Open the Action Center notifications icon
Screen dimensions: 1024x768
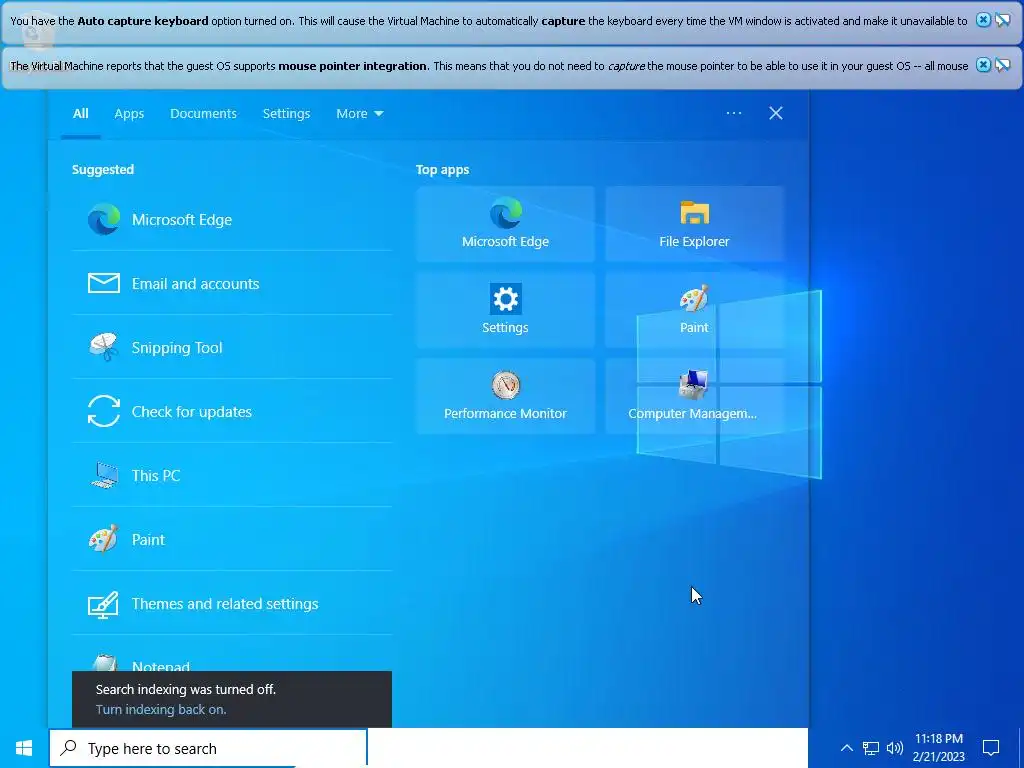991,748
